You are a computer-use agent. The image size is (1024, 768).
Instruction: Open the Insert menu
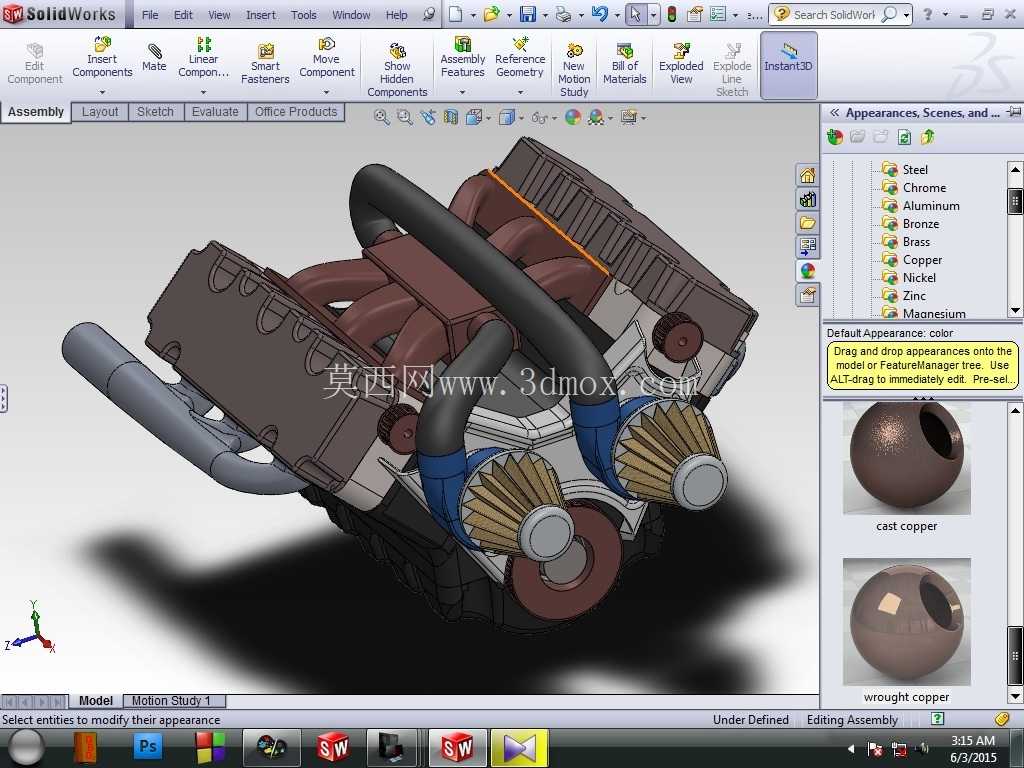[261, 14]
